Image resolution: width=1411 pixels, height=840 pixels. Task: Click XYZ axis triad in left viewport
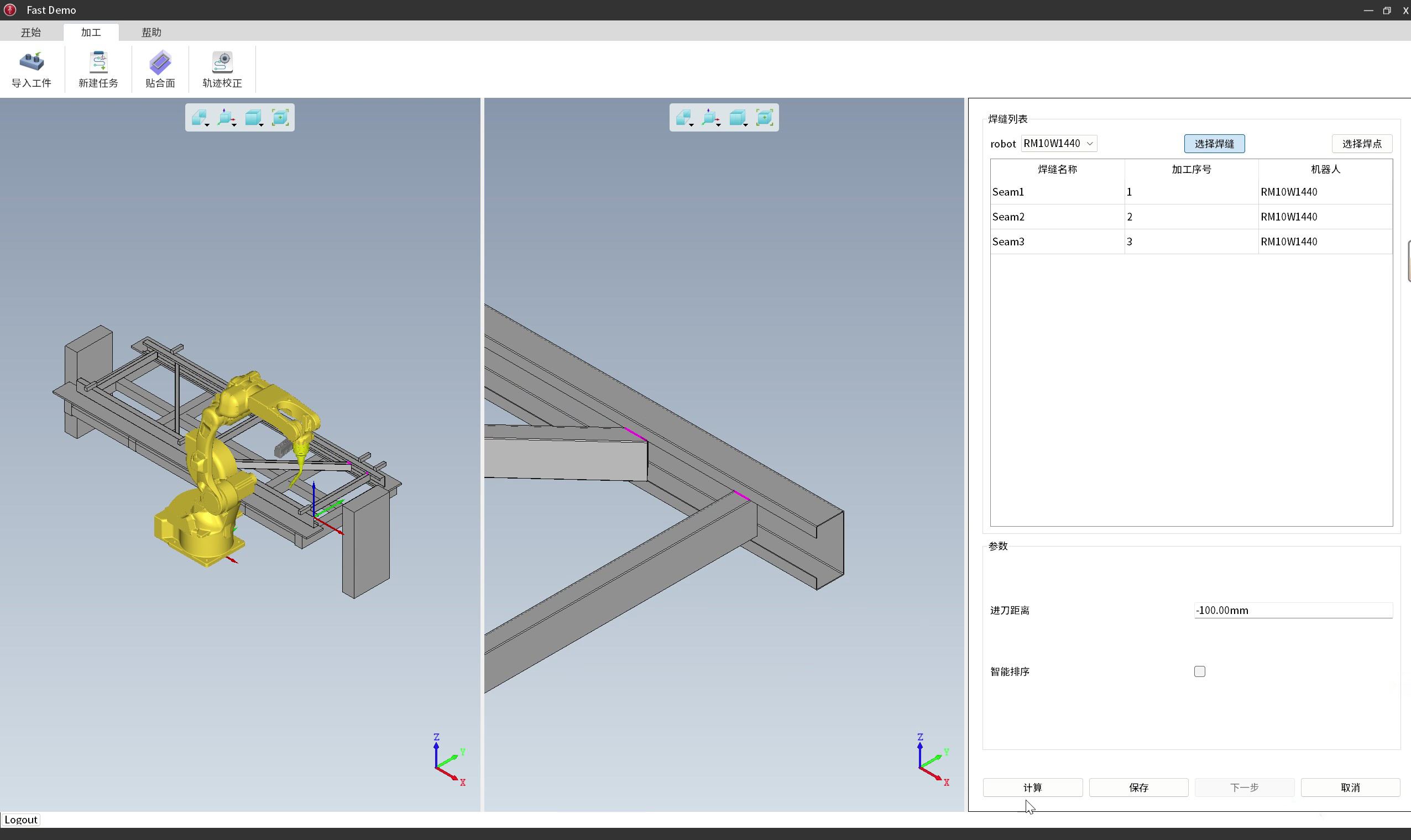tap(450, 759)
